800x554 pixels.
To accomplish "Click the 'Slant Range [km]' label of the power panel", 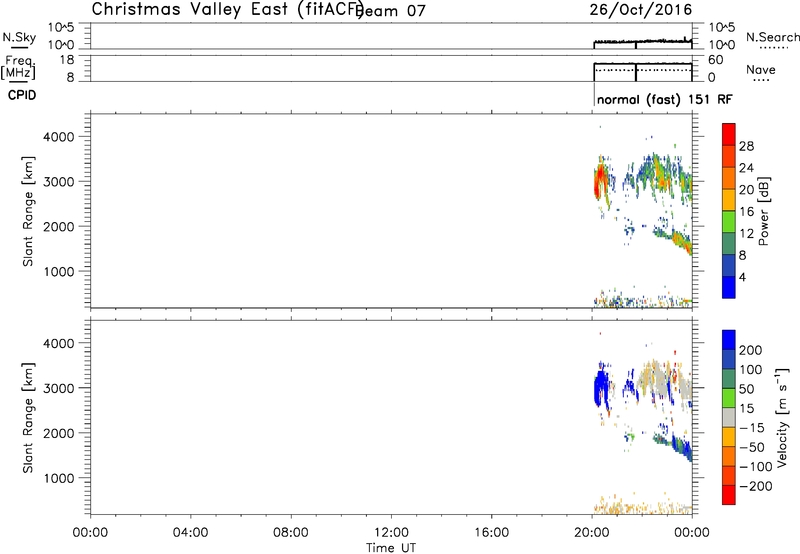I will (x=28, y=211).
